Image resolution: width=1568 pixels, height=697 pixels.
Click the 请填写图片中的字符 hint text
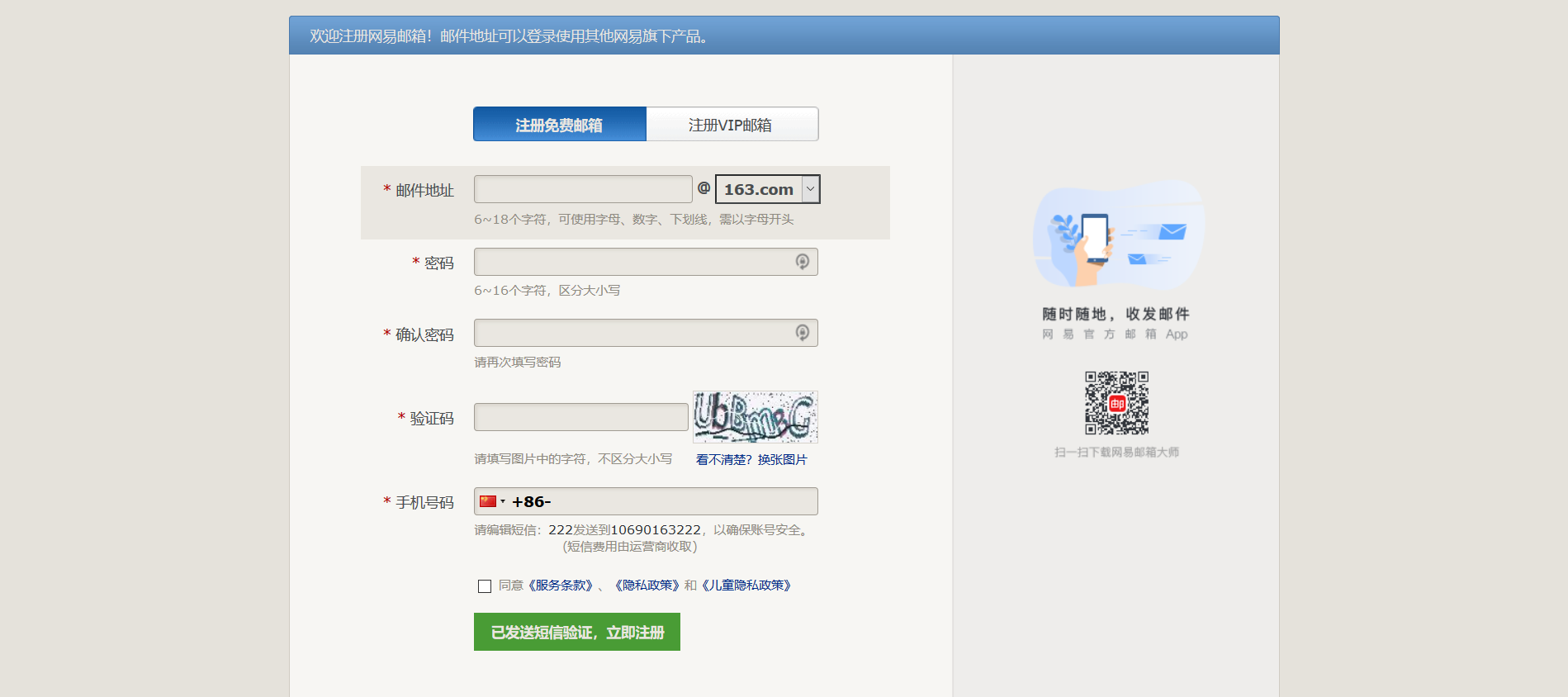pyautogui.click(x=573, y=459)
